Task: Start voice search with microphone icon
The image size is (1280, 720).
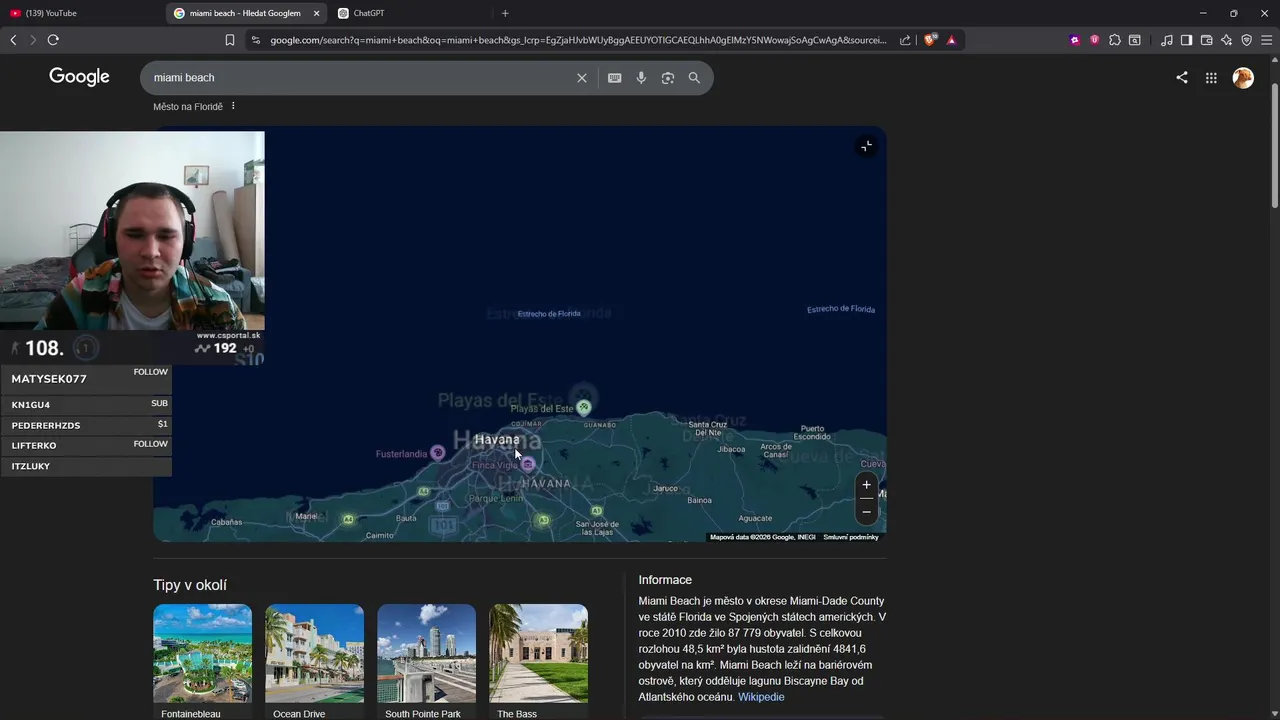Action: coord(641,78)
